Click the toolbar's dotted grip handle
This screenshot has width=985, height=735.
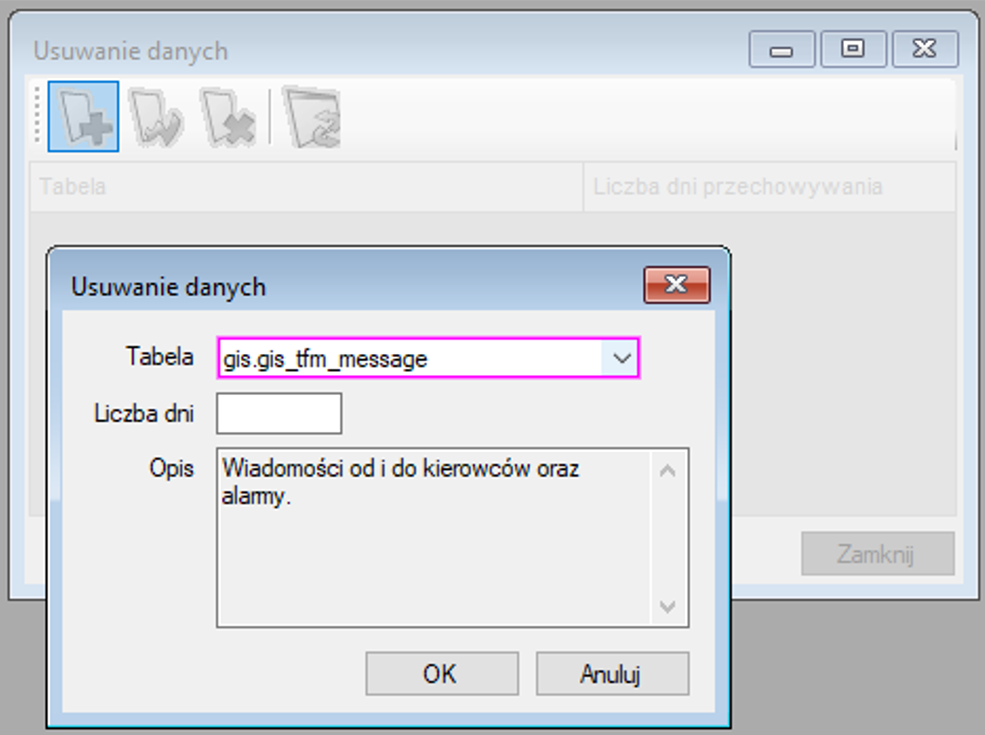pos(38,115)
